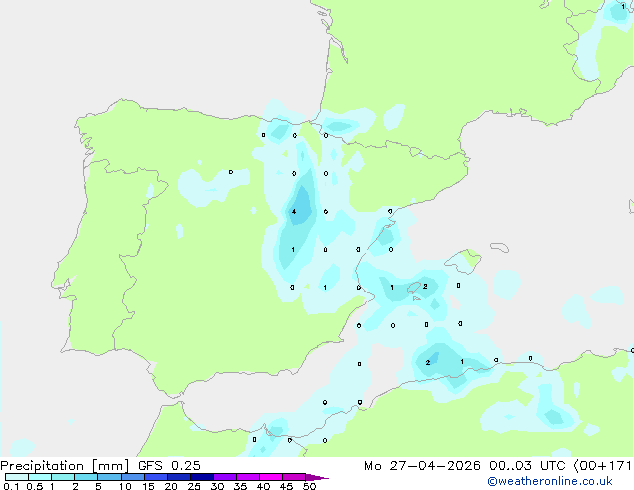This screenshot has width=634, height=490.
Task: Click the legend label "30"
Action: (217, 486)
